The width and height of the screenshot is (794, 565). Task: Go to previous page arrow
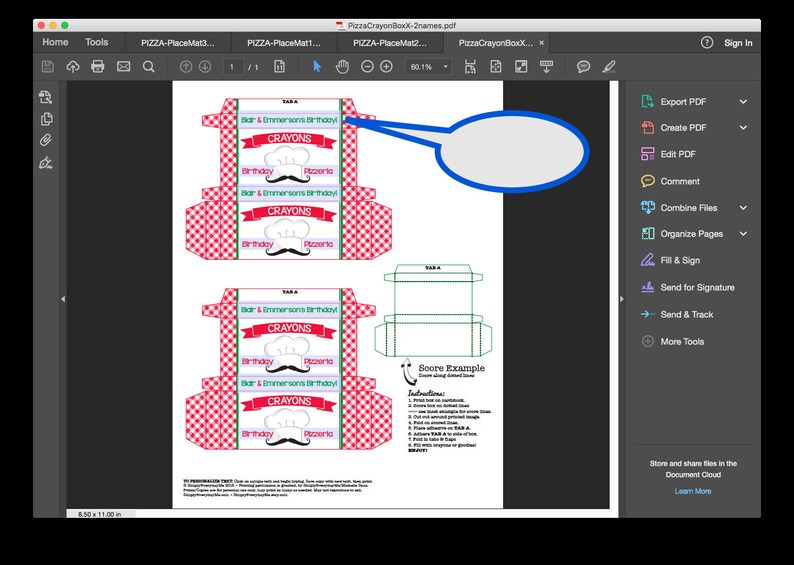(186, 66)
